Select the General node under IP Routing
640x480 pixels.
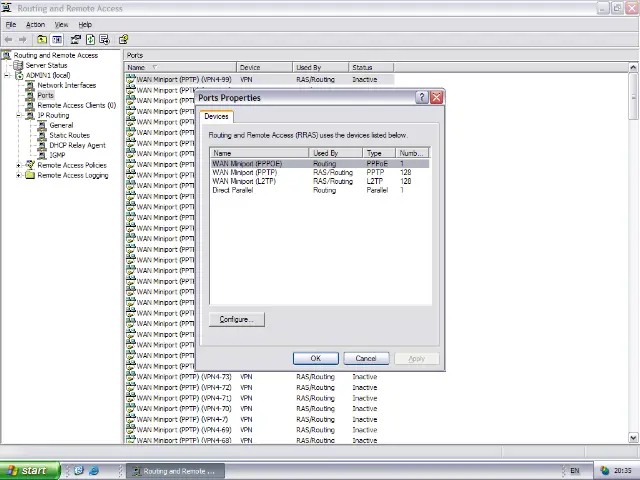tap(61, 125)
